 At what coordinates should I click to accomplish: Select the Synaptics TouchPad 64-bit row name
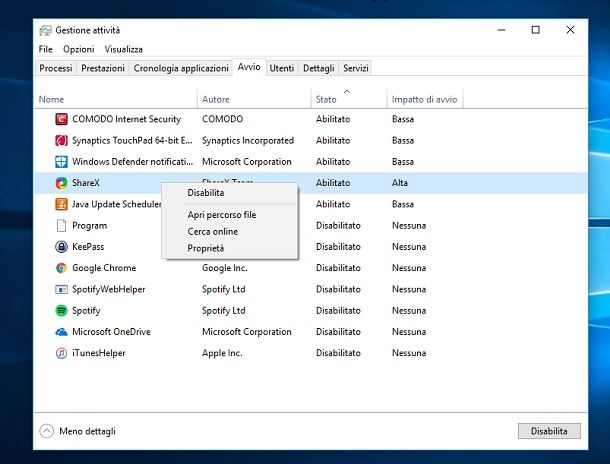[x=132, y=140]
